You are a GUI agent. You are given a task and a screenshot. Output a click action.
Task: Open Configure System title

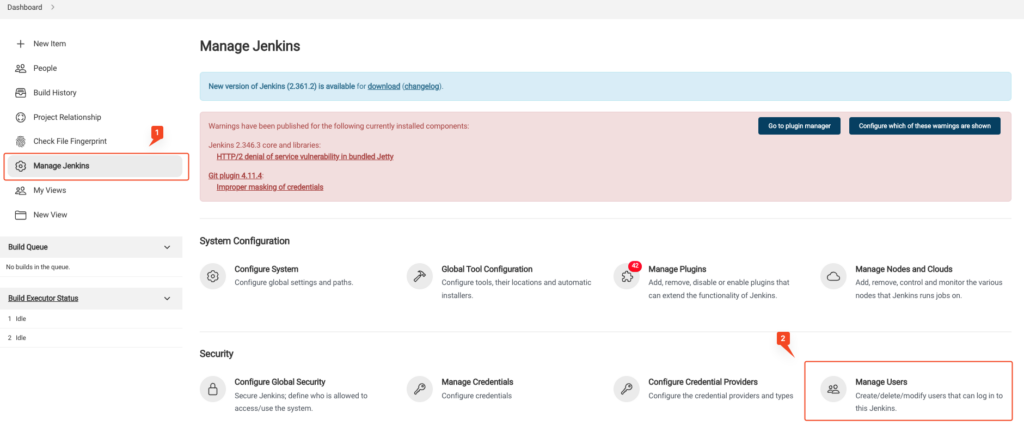coord(266,269)
